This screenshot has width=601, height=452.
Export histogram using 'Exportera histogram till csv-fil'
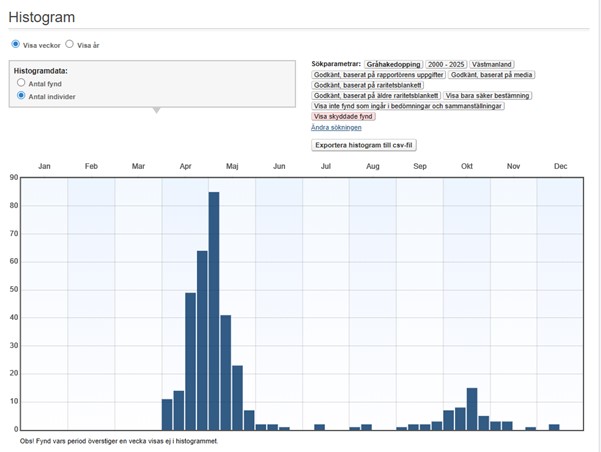(364, 145)
